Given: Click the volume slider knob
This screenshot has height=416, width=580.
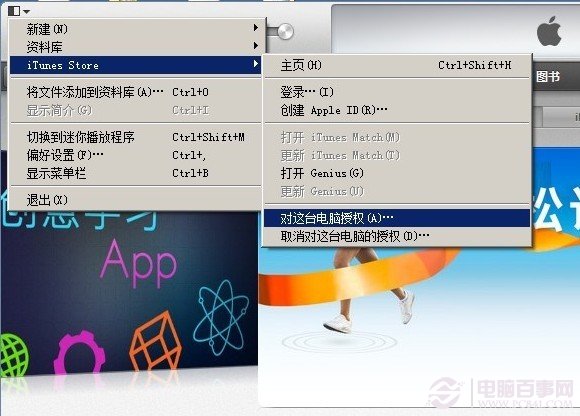Looking at the screenshot, I should tap(285, 31).
